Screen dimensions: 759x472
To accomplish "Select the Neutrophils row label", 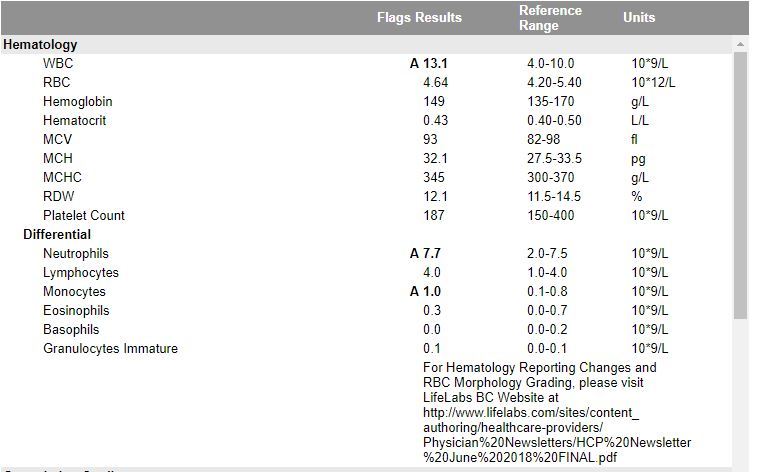I will coord(76,254).
